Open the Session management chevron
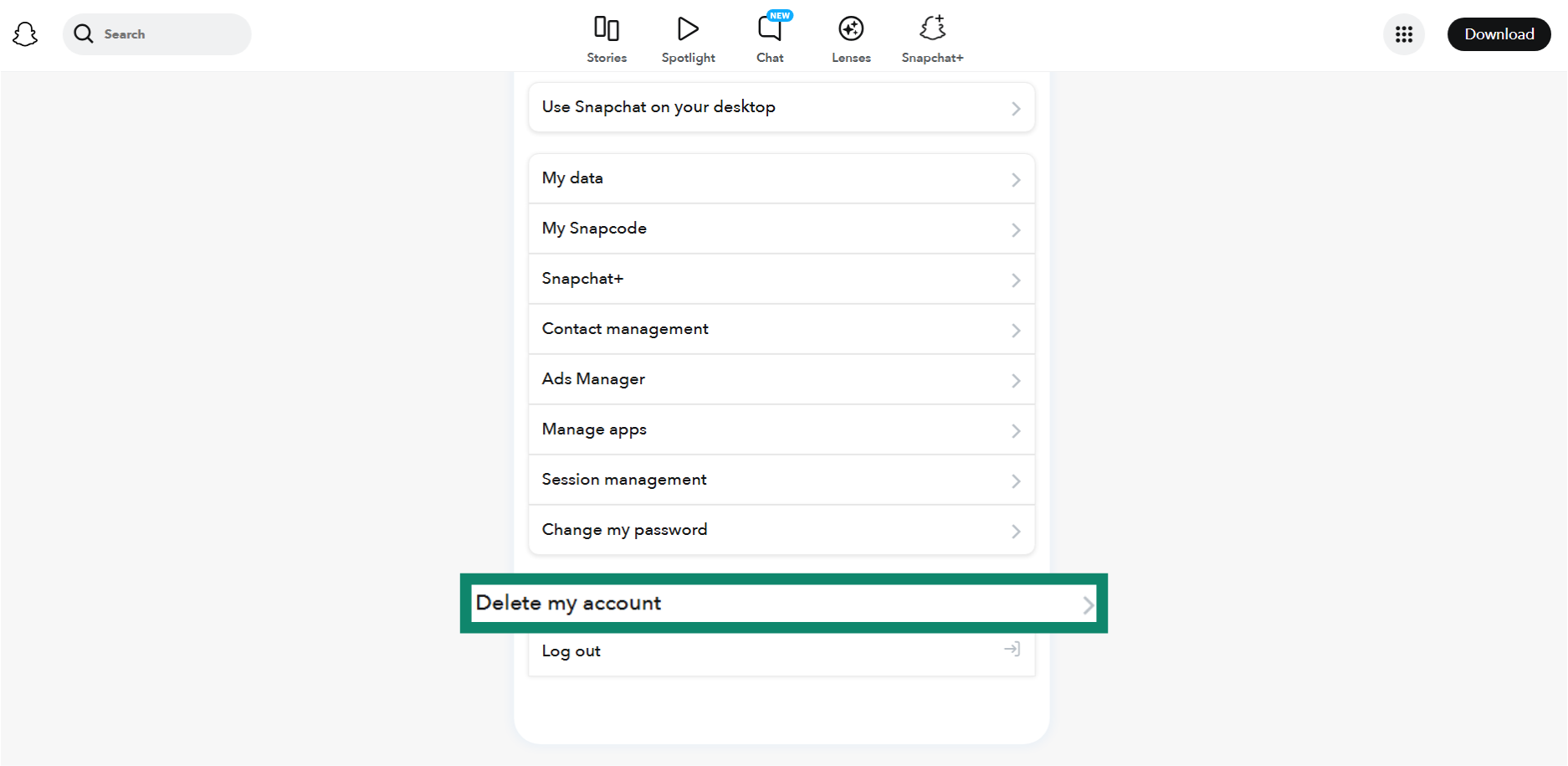 tap(1015, 481)
